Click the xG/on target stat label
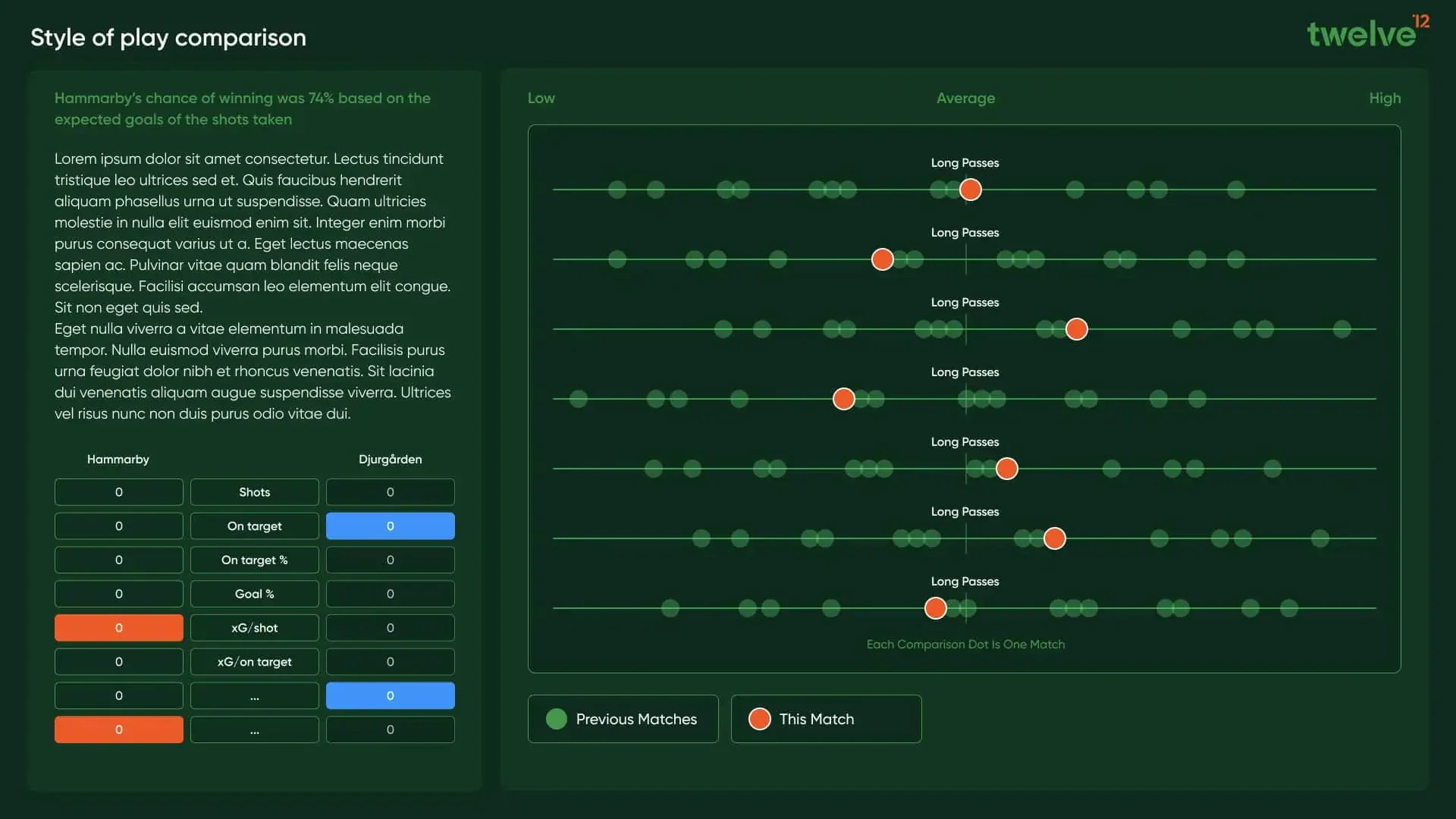1456x819 pixels. click(254, 662)
